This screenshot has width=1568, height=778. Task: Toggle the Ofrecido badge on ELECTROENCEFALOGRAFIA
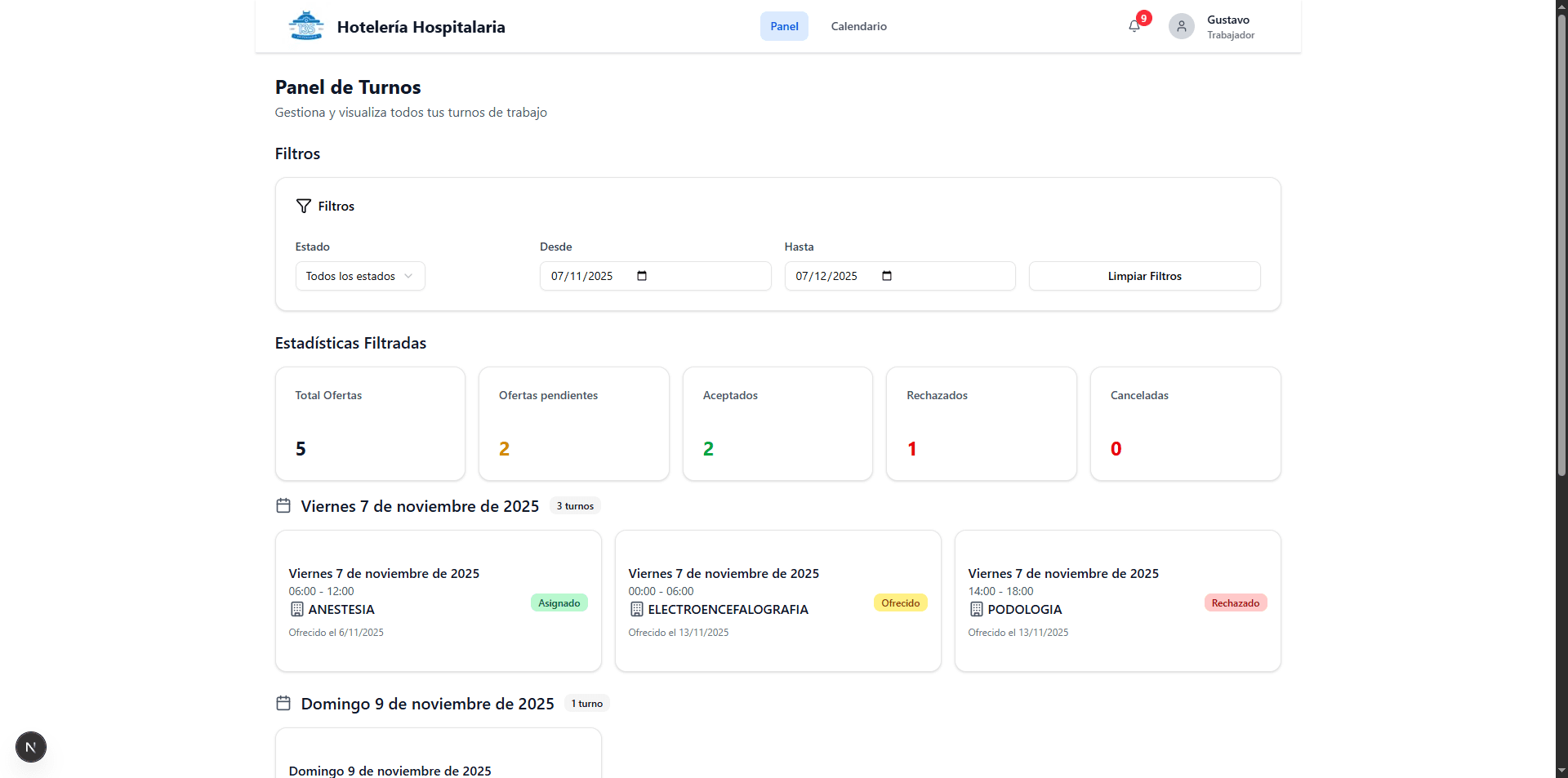[900, 602]
